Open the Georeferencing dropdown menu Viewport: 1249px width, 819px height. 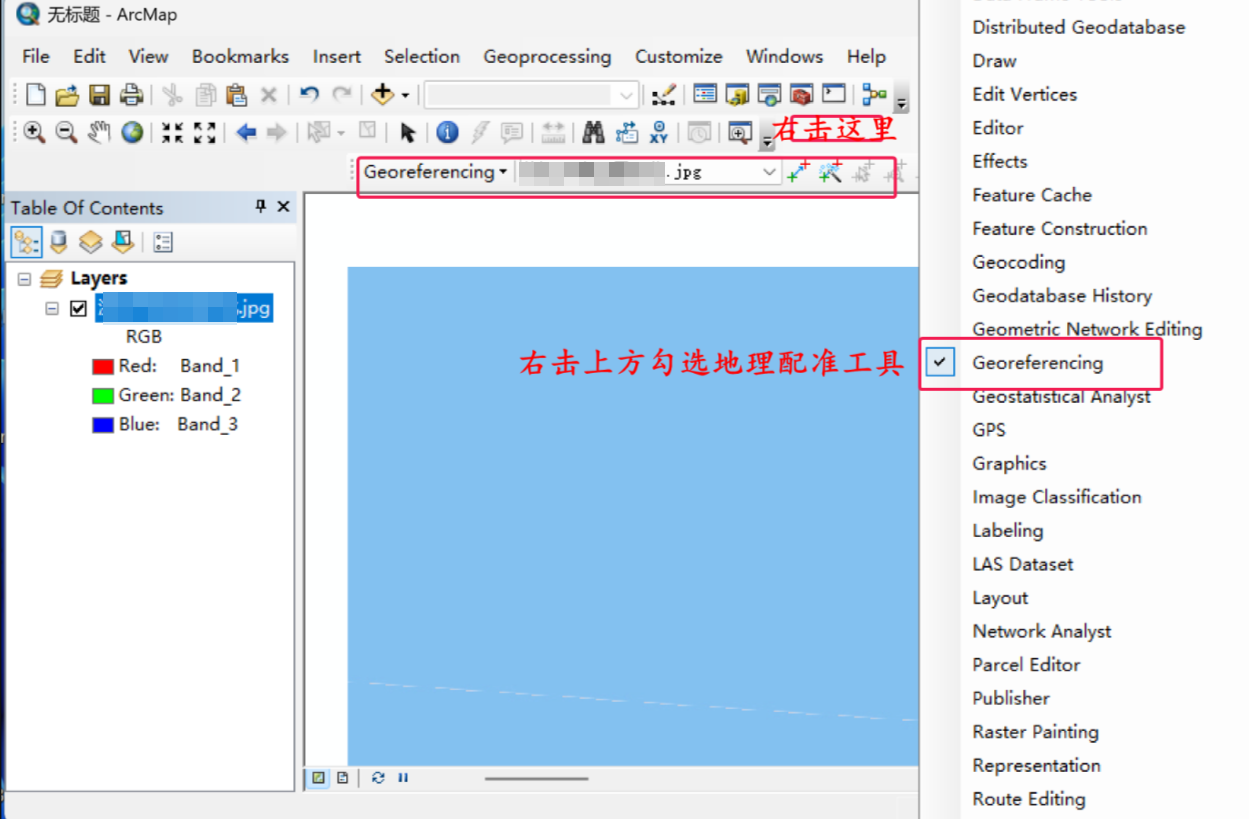tap(435, 171)
